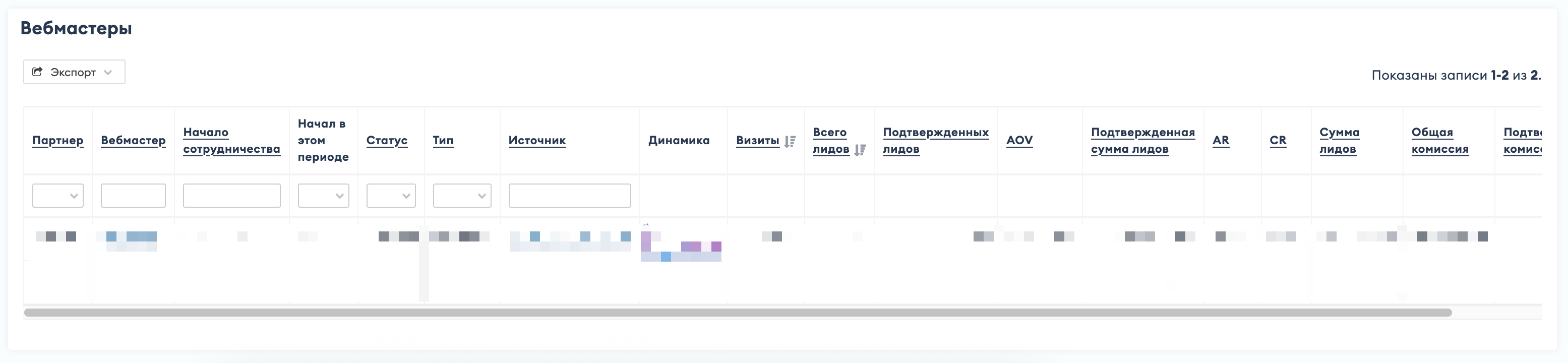
Task: Open the Начал в этом периоде filter dropdown
Action: (323, 196)
